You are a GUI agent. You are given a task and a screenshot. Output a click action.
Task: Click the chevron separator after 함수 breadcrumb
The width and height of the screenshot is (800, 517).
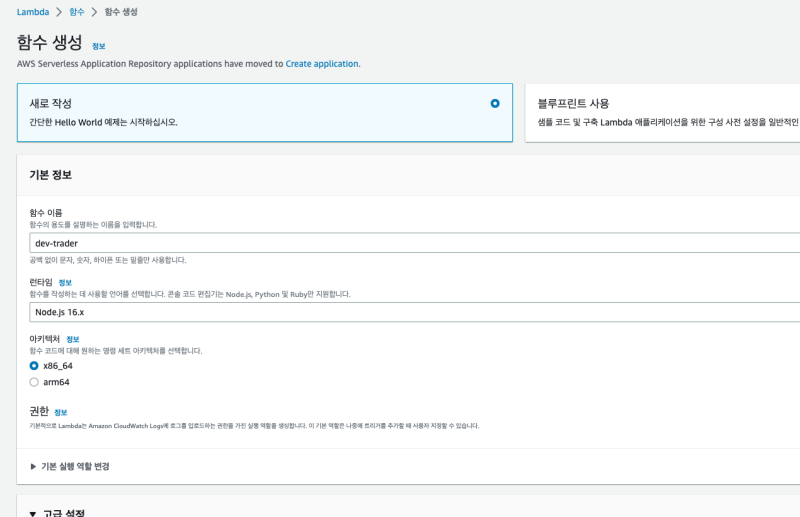point(94,12)
